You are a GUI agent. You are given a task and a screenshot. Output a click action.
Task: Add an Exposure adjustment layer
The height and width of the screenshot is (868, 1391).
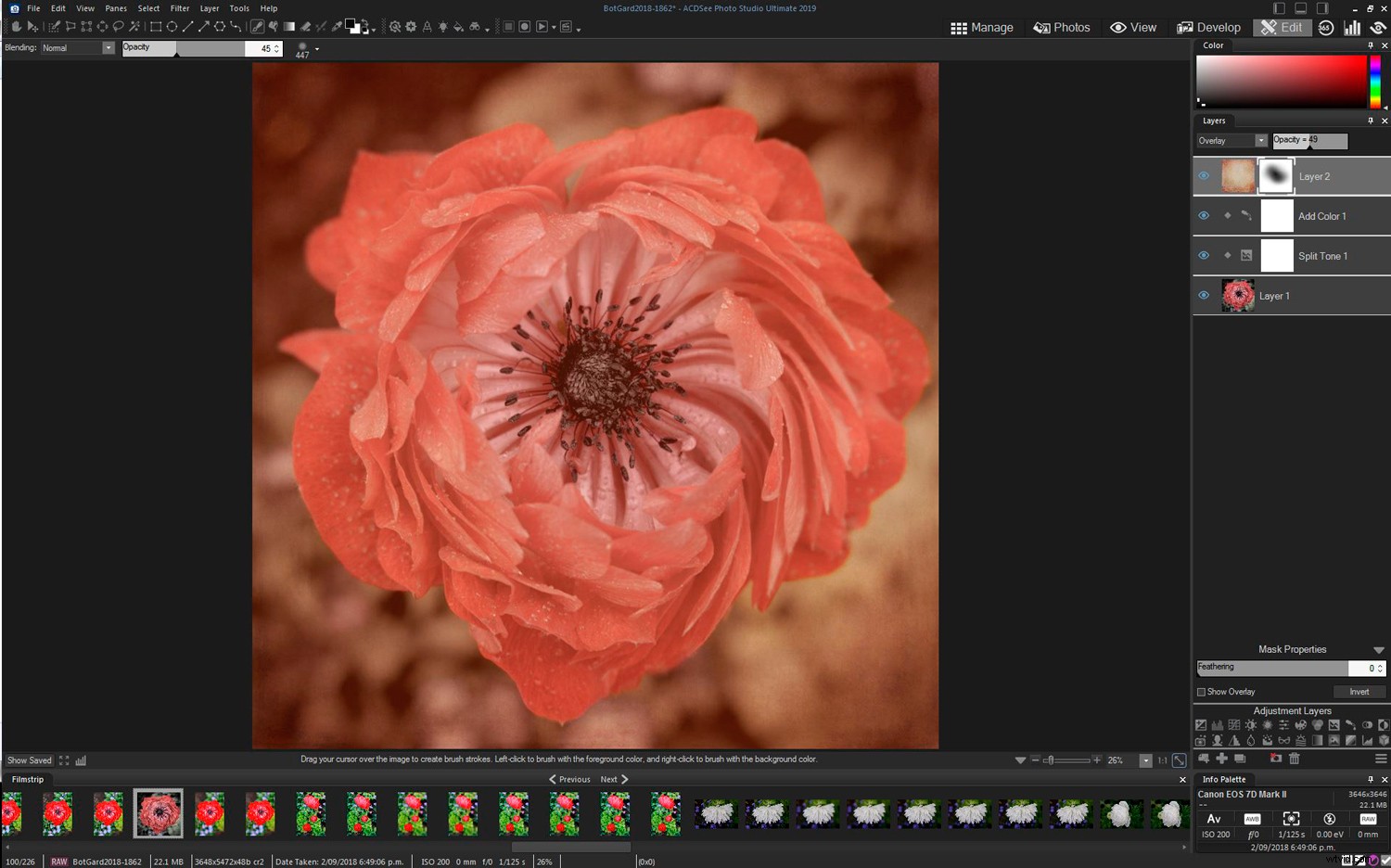(1202, 725)
